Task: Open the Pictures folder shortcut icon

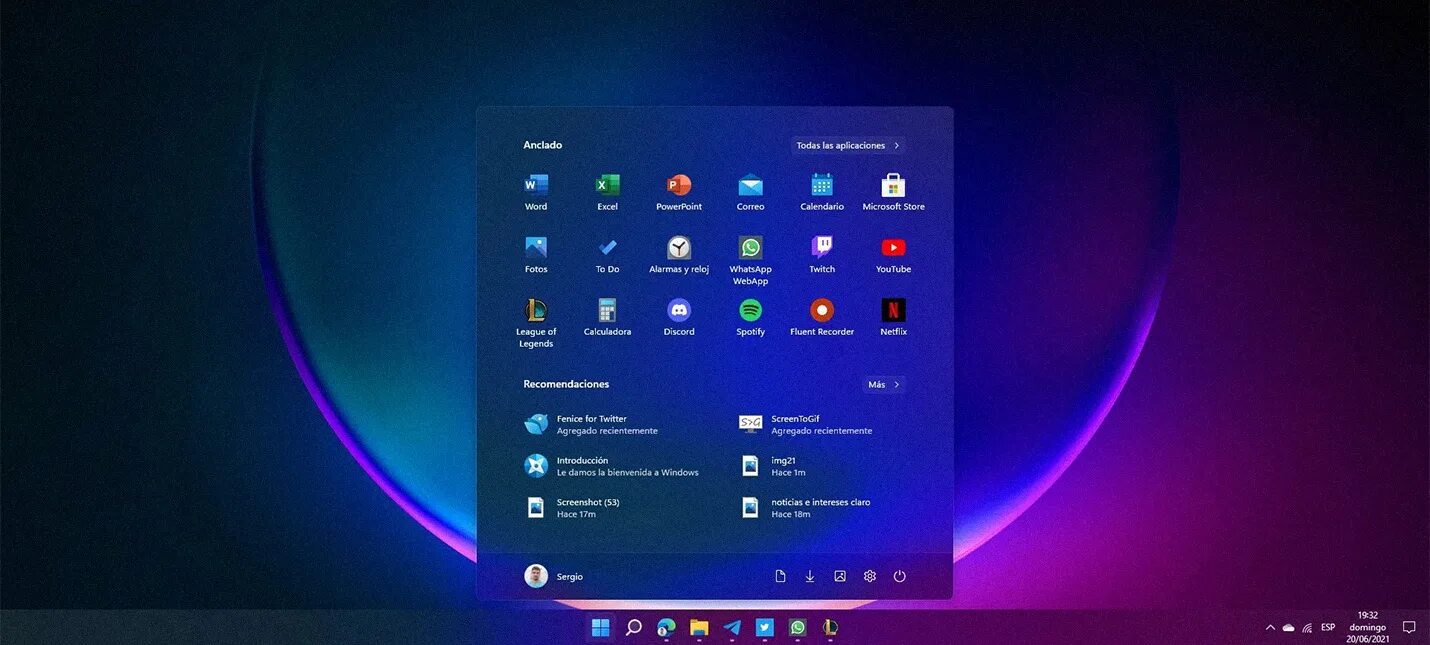Action: click(840, 576)
